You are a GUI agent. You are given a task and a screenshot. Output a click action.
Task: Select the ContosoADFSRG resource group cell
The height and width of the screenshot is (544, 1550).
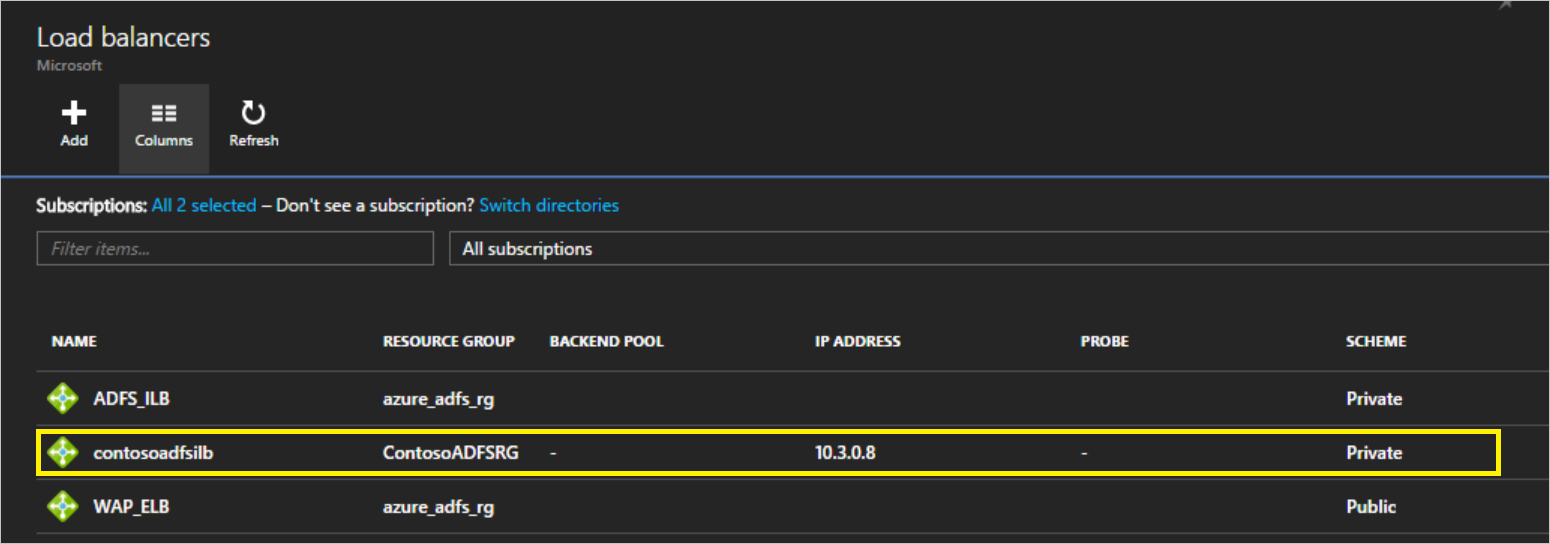coord(449,452)
